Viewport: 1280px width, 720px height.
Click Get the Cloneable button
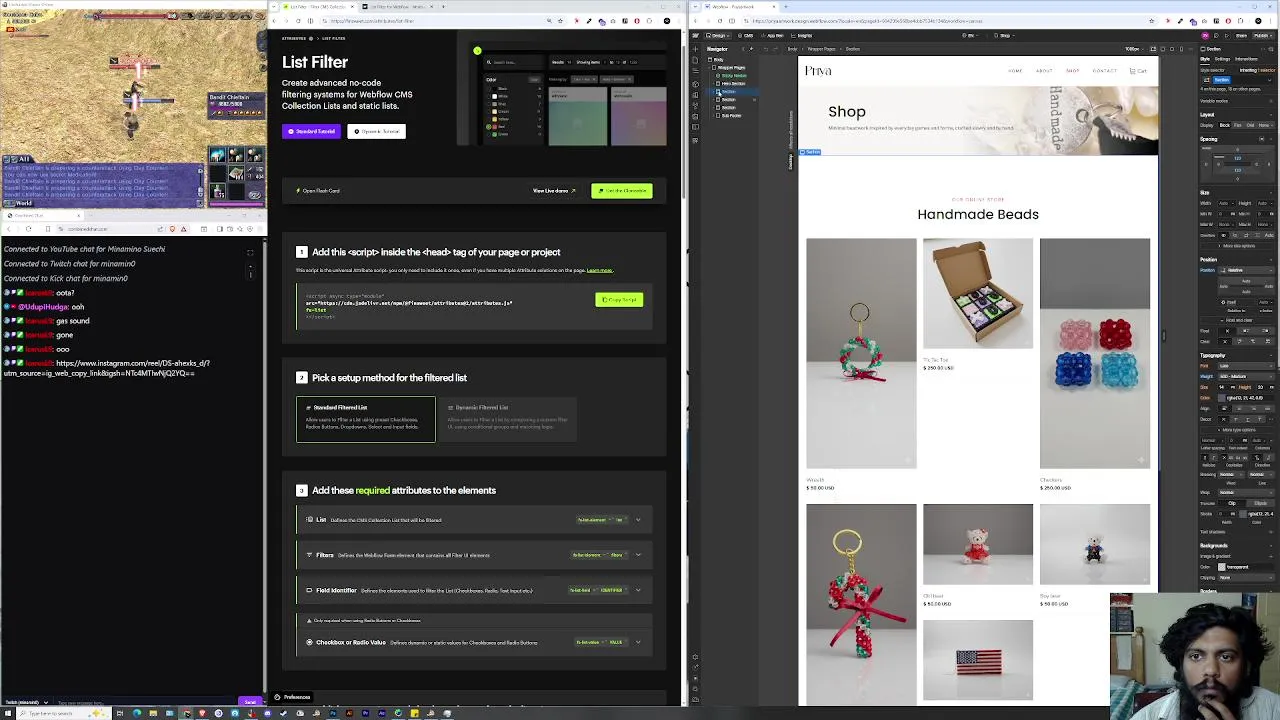pos(622,190)
